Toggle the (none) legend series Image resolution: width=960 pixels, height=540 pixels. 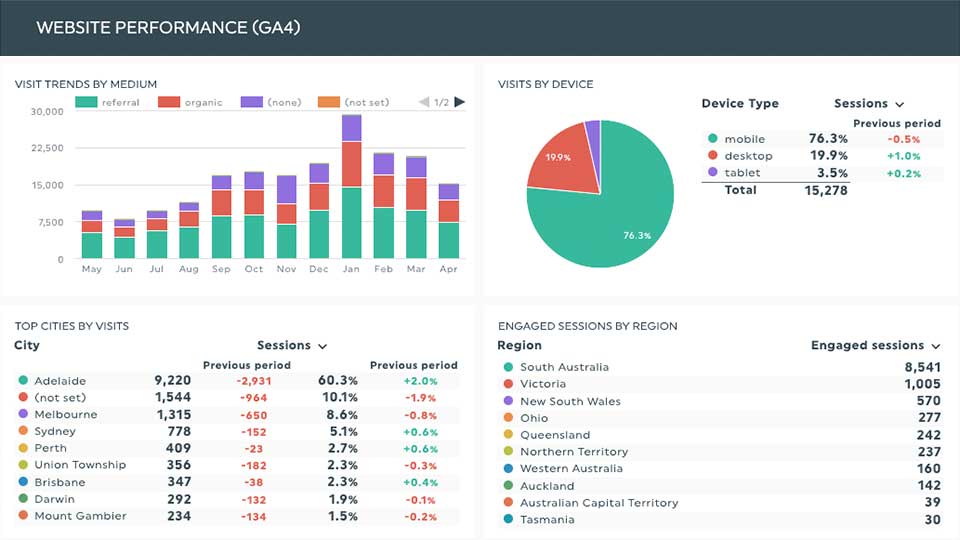(x=271, y=102)
